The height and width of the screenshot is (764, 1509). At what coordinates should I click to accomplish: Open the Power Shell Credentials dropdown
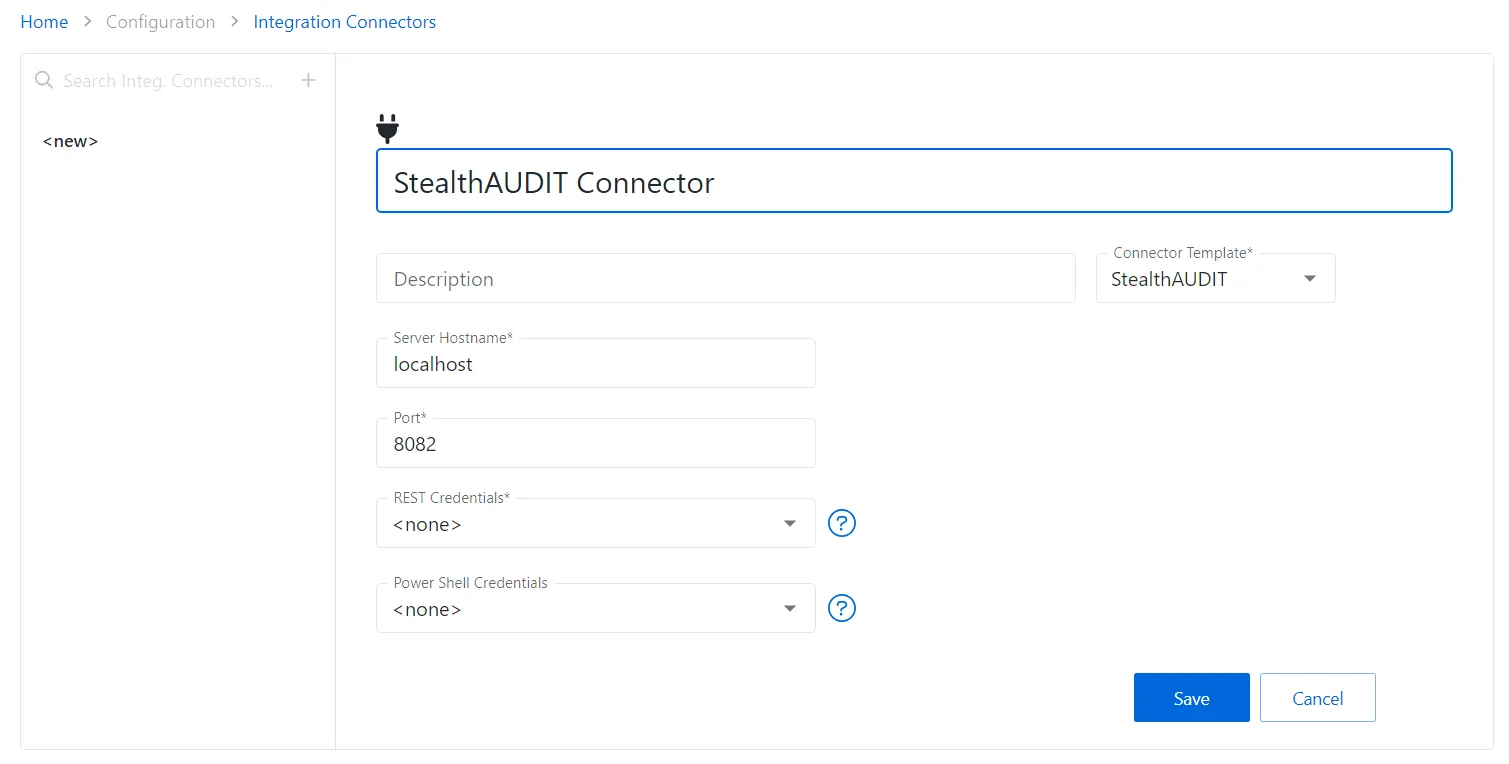click(595, 608)
